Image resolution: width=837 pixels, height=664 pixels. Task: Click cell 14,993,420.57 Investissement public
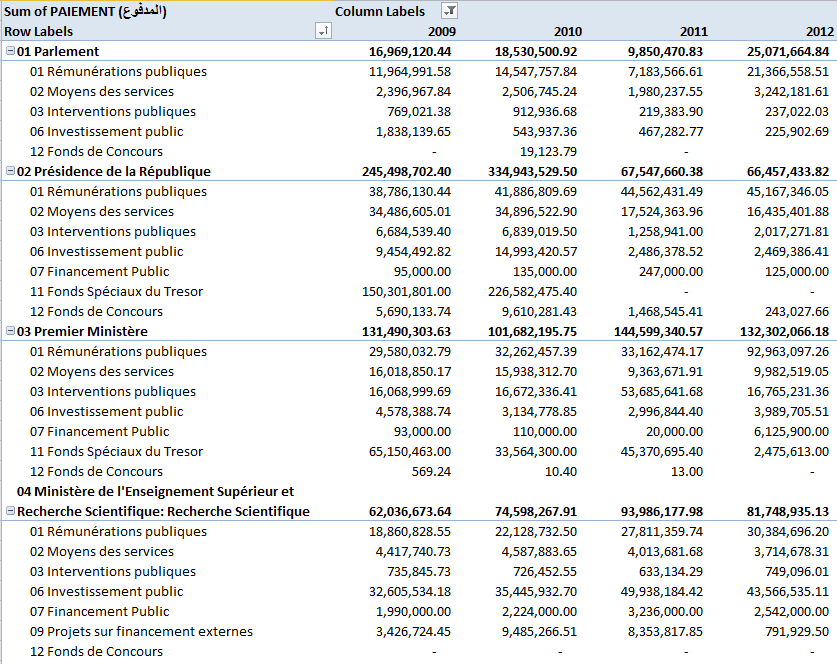(x=536, y=252)
